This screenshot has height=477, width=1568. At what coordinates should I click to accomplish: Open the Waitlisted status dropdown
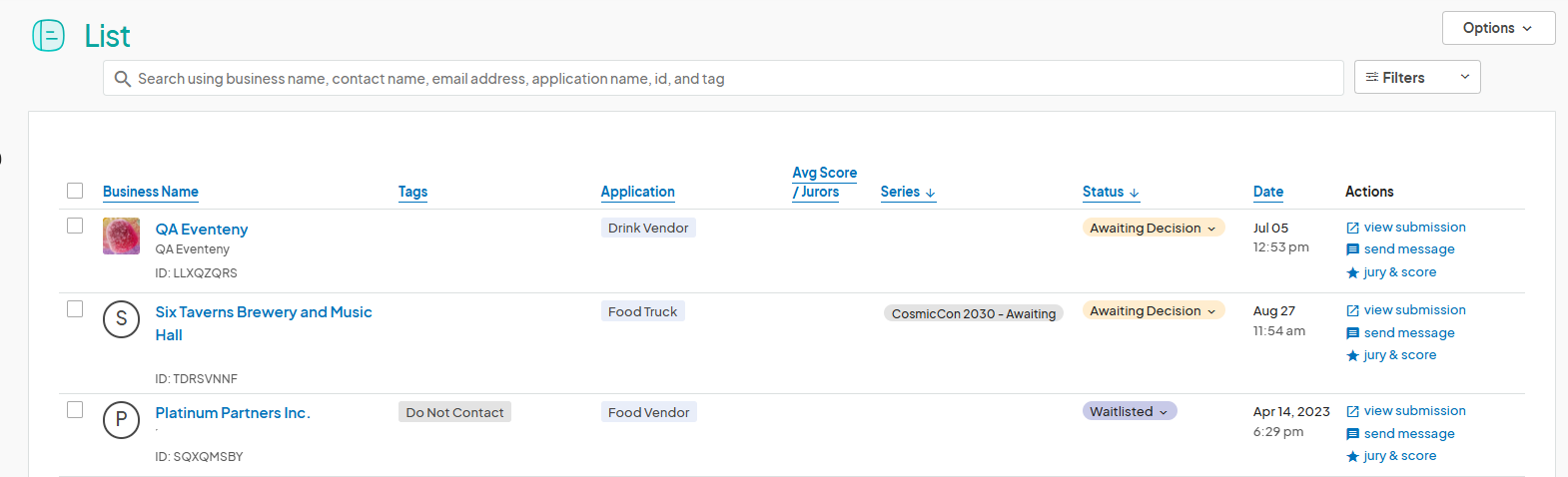1130,411
